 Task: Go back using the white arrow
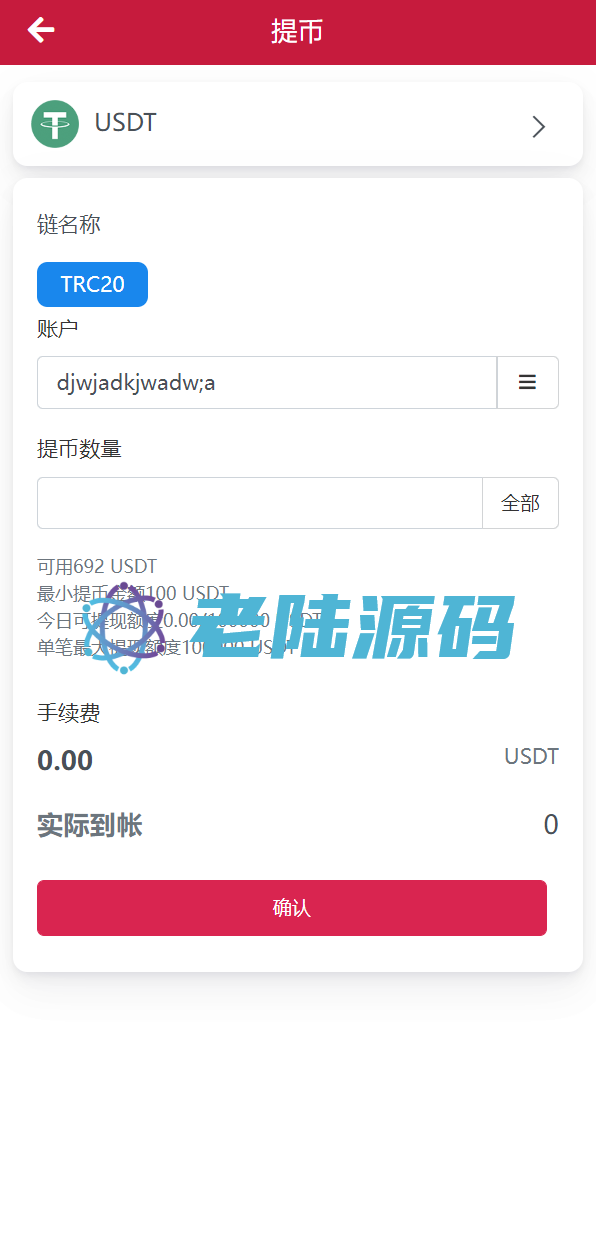click(x=41, y=31)
